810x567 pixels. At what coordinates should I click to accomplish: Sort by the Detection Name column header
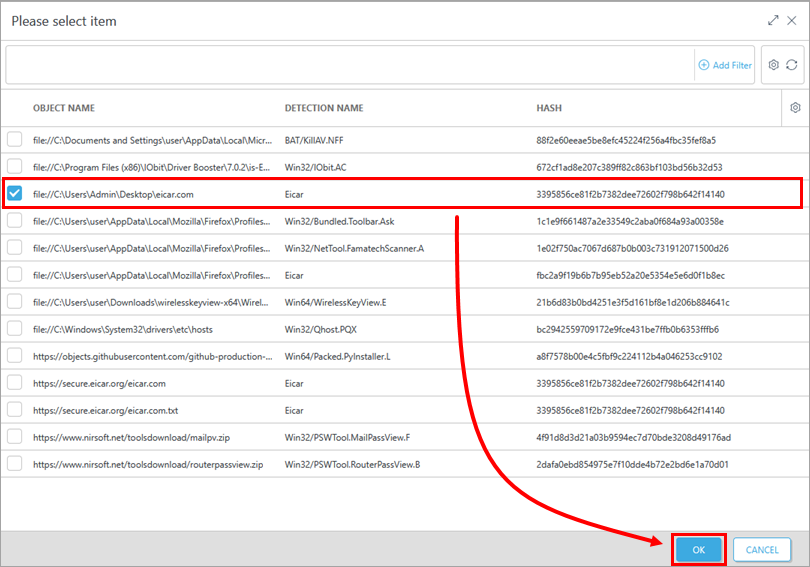coord(324,108)
